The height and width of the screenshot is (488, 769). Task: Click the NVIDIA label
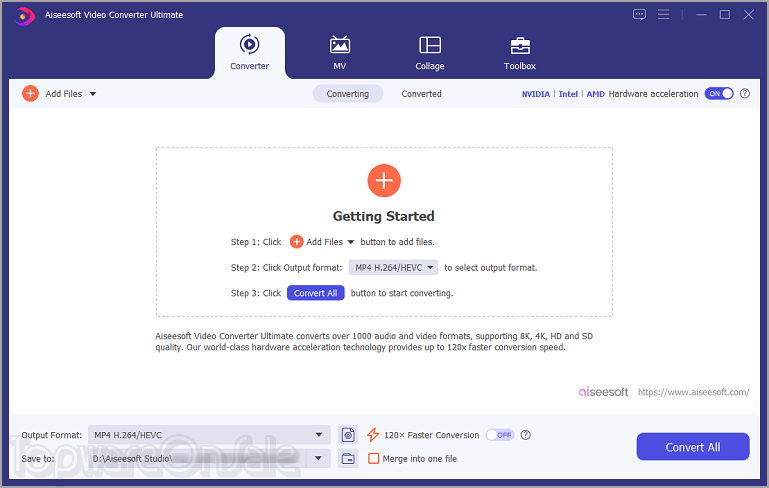[536, 94]
